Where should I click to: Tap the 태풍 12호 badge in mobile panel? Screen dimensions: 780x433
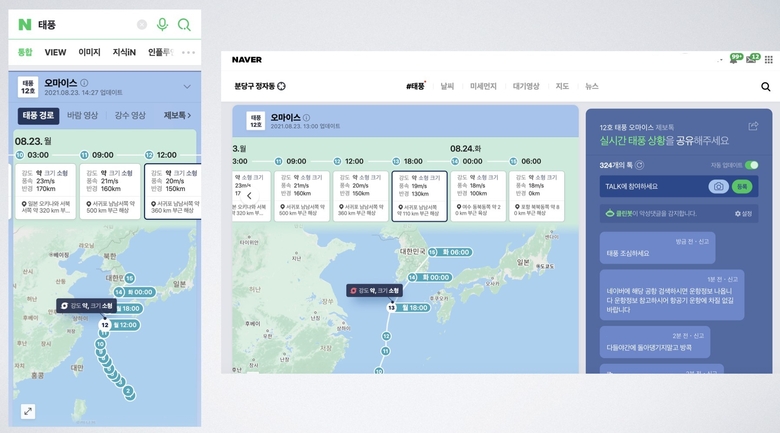28,87
